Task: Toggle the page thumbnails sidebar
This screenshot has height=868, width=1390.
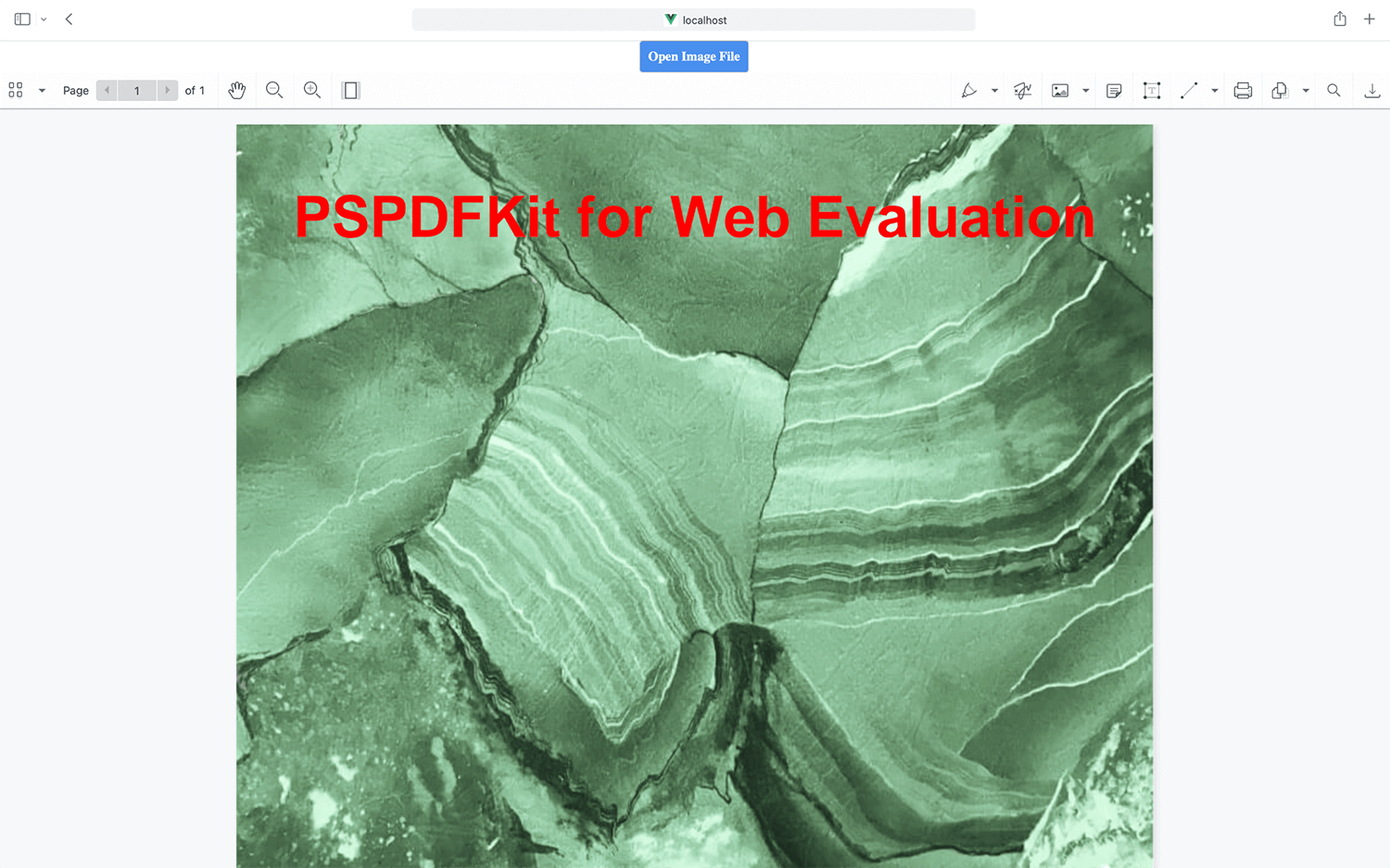Action: (15, 90)
